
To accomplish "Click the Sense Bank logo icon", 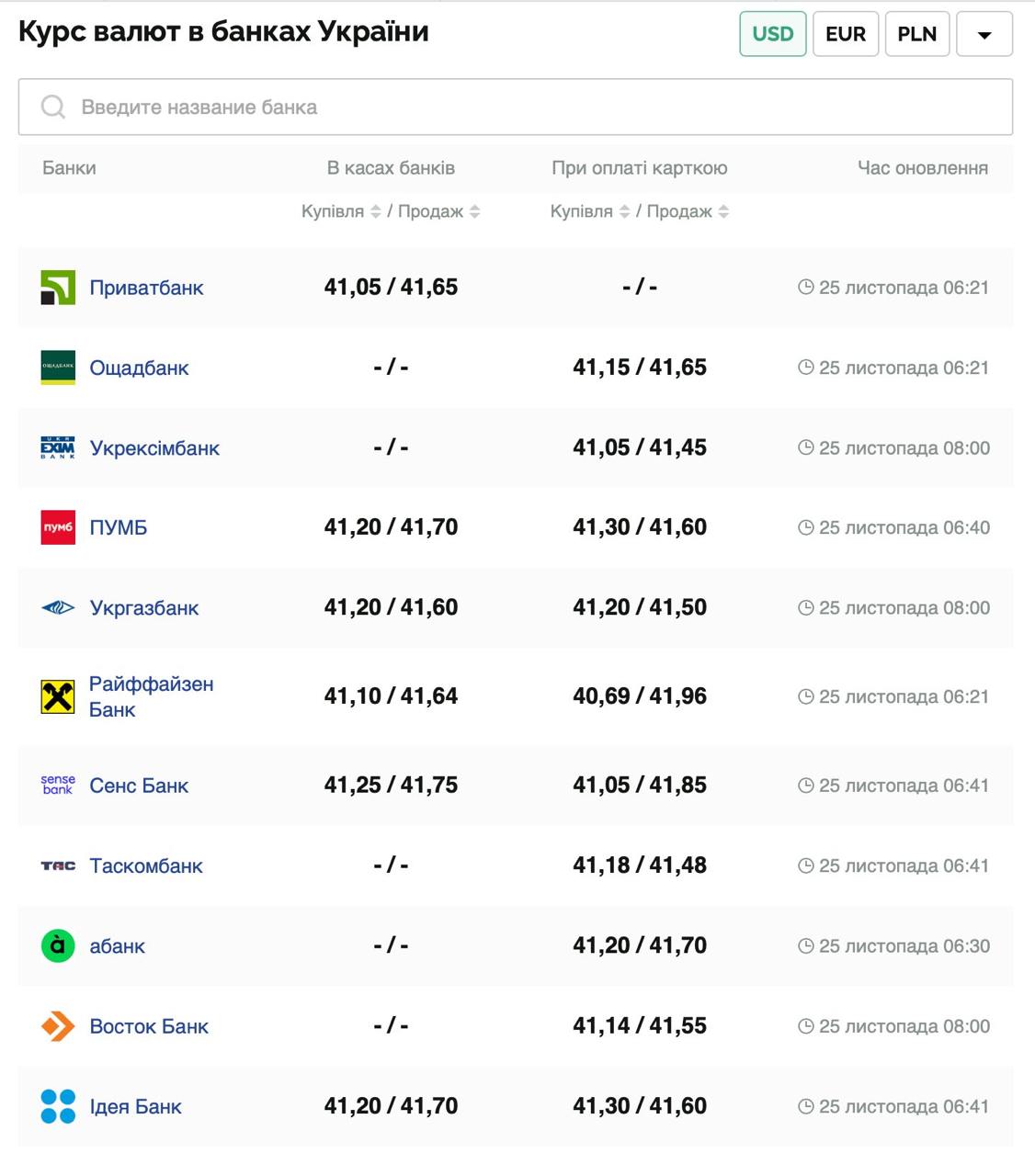I will click(x=58, y=786).
